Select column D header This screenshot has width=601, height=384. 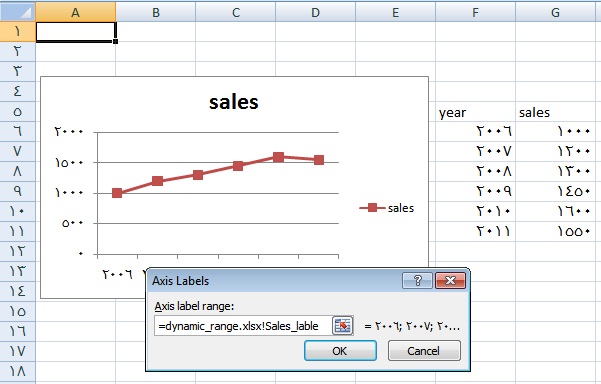tap(315, 12)
